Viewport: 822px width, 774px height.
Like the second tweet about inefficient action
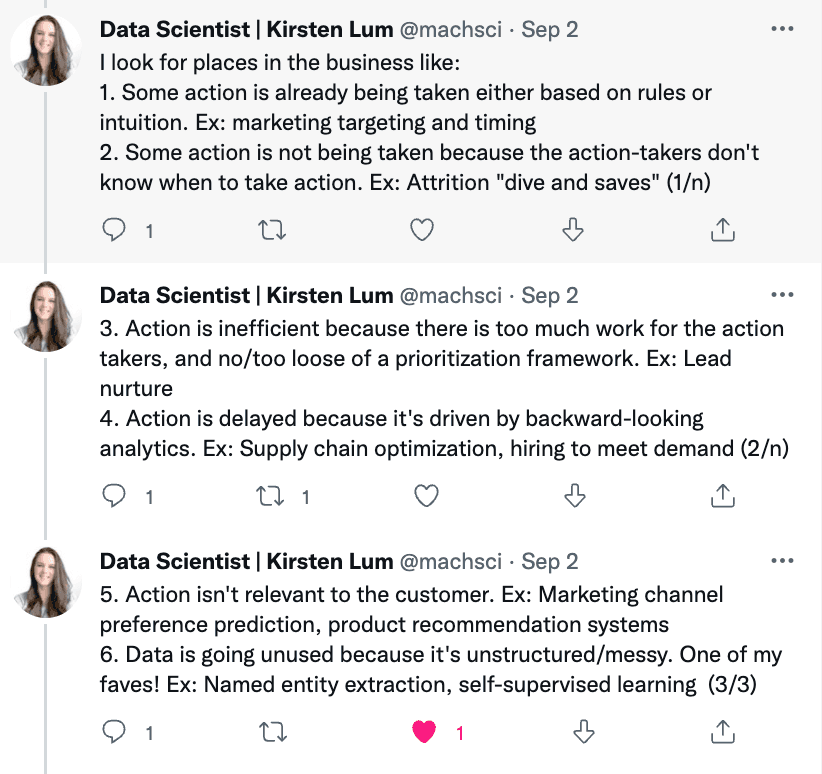(427, 496)
